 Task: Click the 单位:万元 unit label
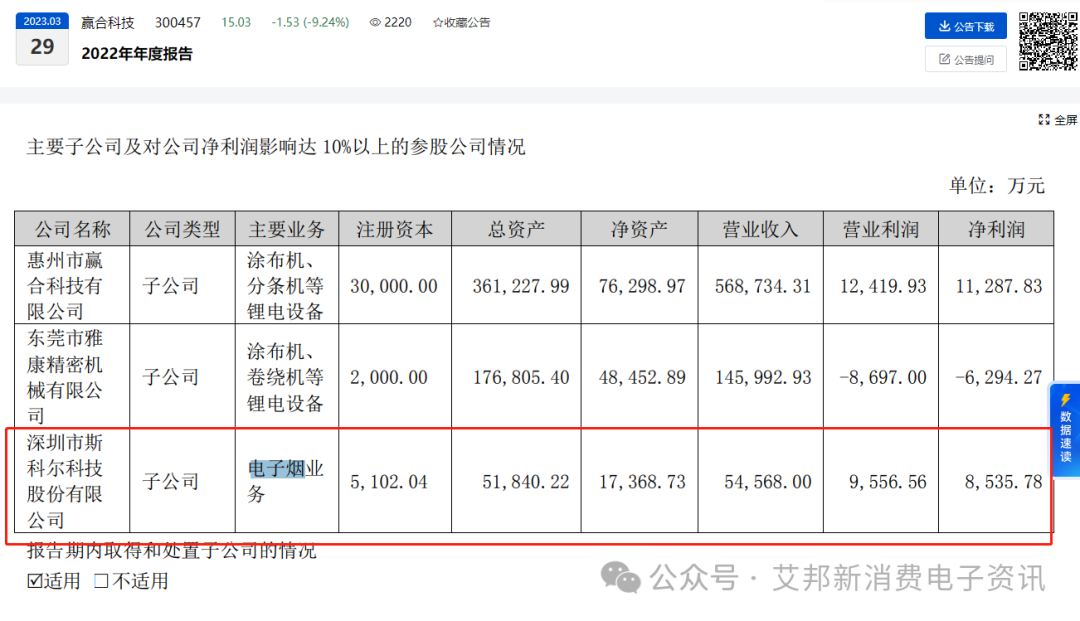click(997, 186)
